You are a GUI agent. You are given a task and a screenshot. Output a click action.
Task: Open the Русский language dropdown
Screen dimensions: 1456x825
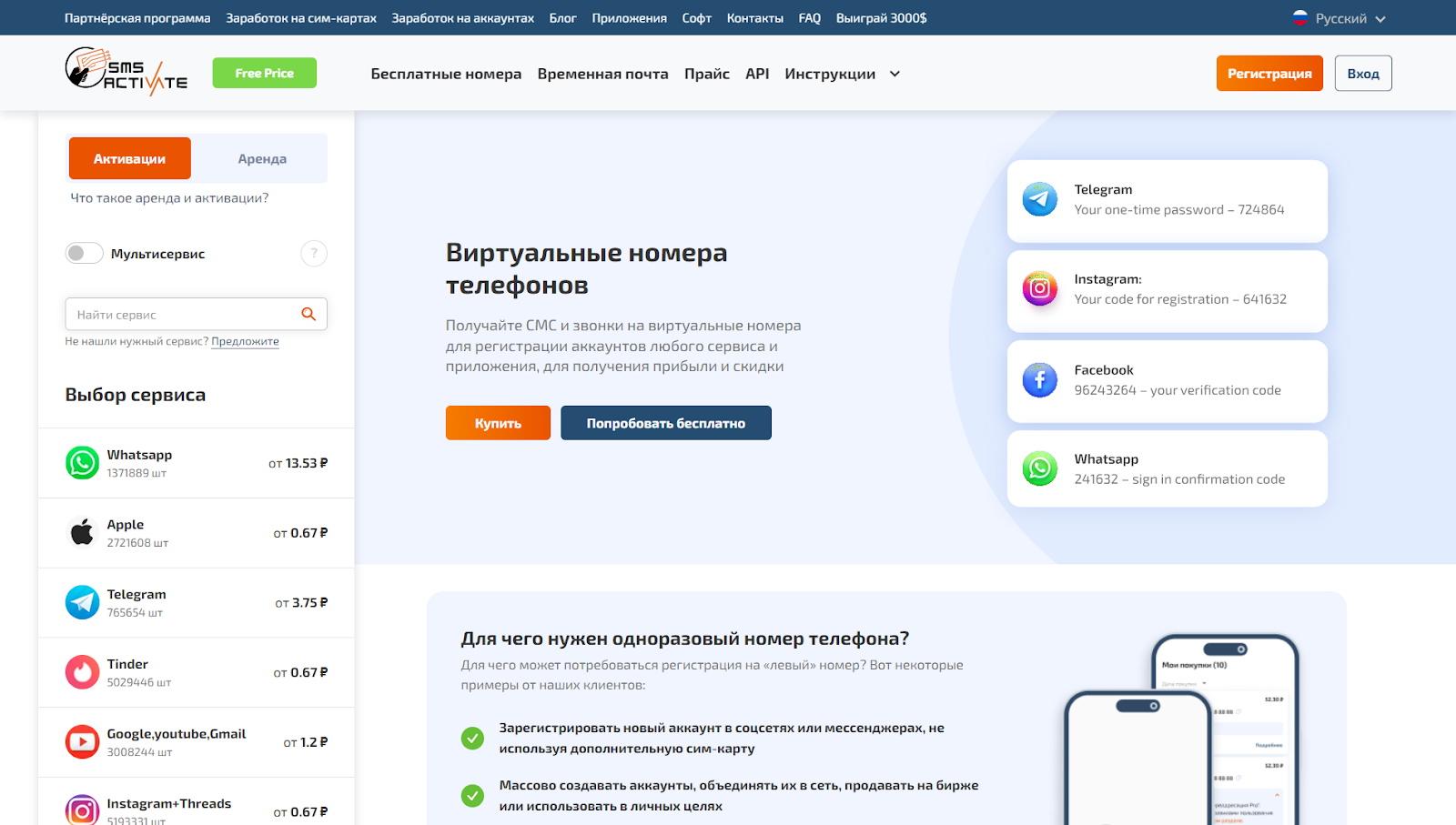pyautogui.click(x=1340, y=18)
